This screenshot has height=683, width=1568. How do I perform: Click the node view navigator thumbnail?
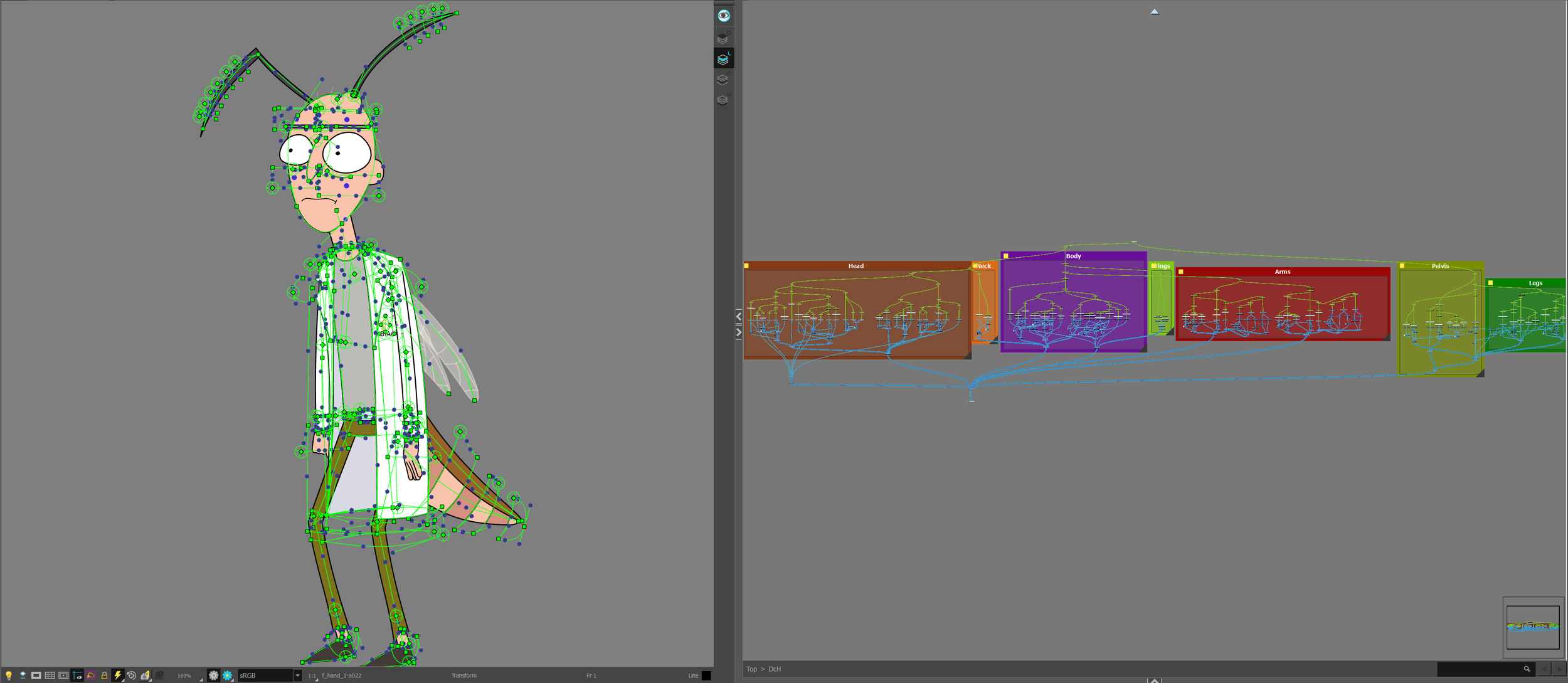click(1533, 627)
